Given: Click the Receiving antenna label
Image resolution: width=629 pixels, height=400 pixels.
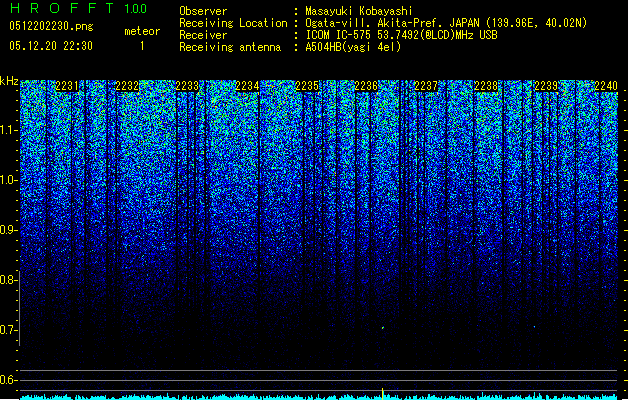Looking at the screenshot, I should tap(230, 47).
